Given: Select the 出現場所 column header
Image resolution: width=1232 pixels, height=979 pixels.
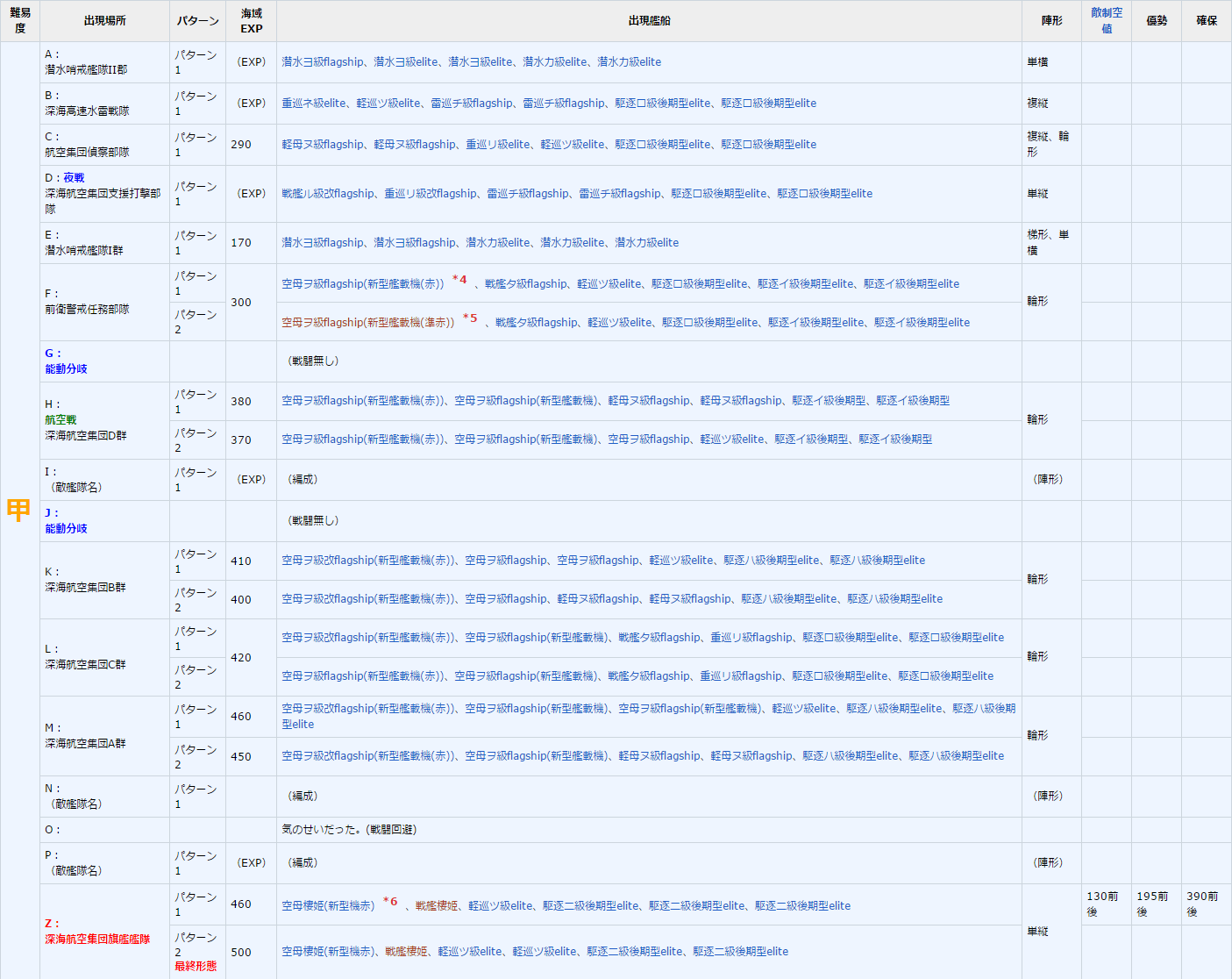Looking at the screenshot, I should (105, 21).
